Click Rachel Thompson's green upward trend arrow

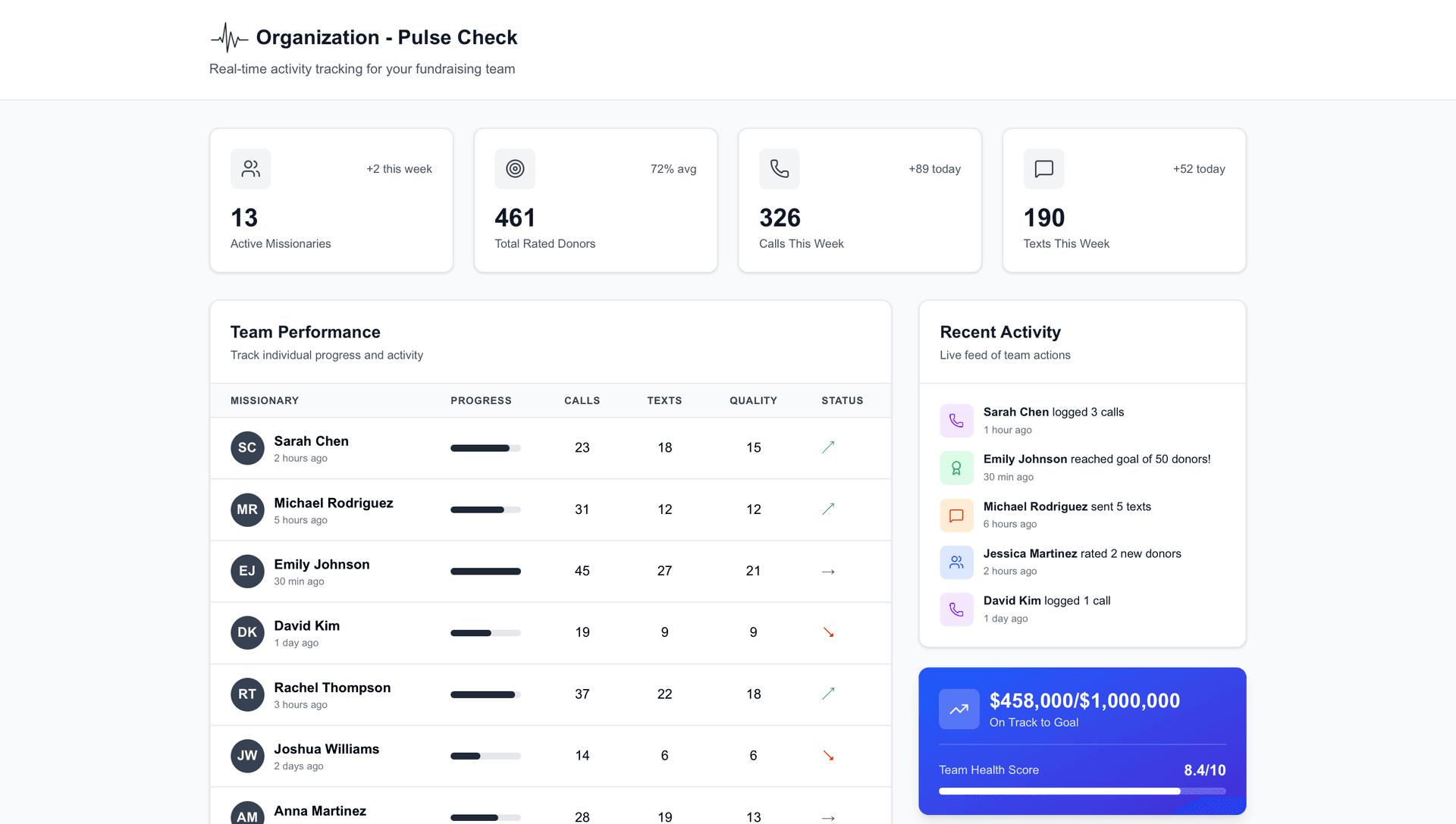(828, 694)
